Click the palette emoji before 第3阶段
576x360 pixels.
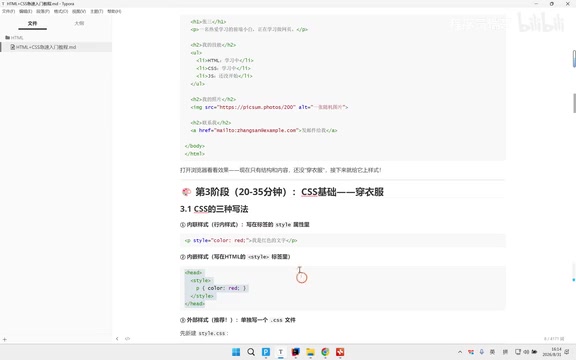186,192
